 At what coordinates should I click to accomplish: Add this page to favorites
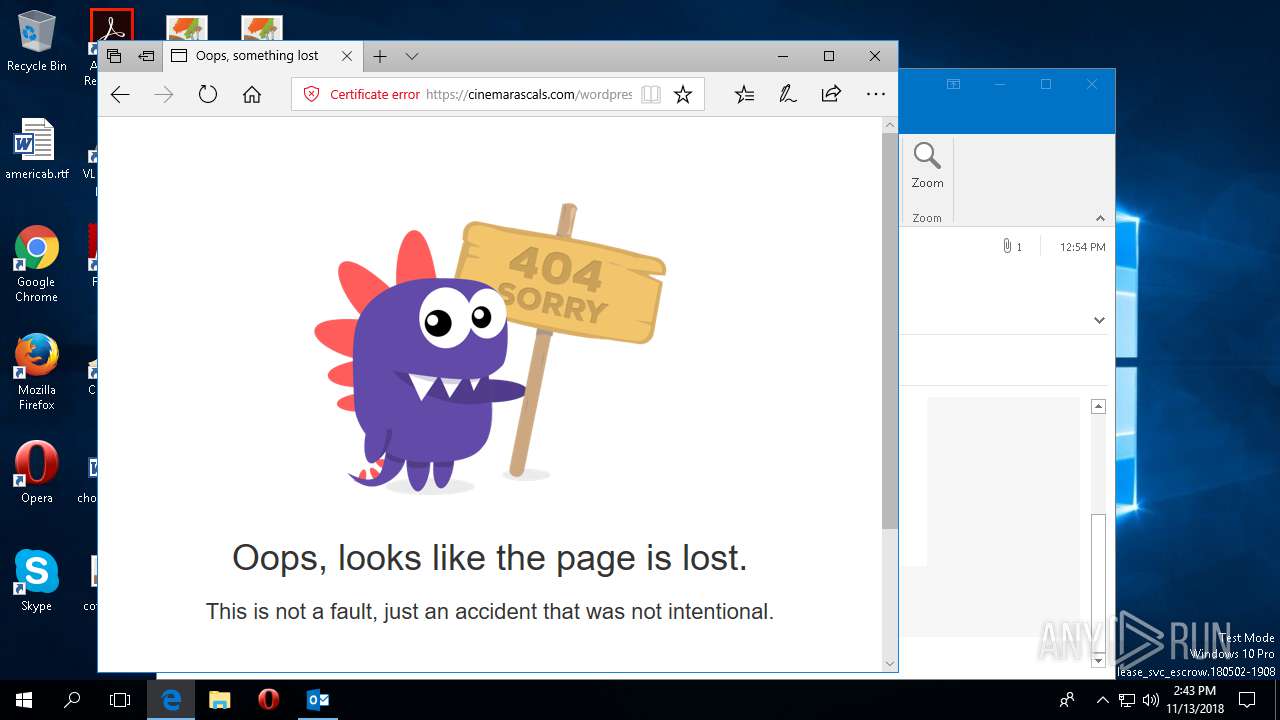click(x=683, y=94)
